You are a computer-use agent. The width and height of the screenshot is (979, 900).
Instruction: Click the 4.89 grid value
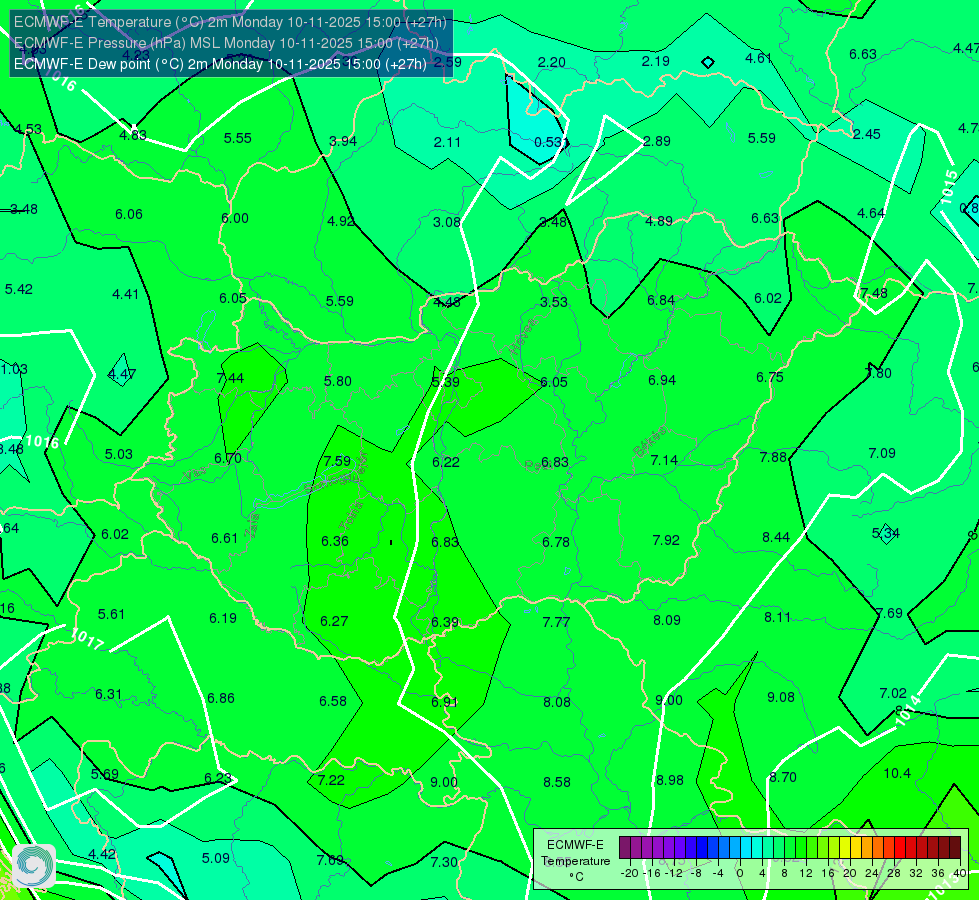point(659,221)
